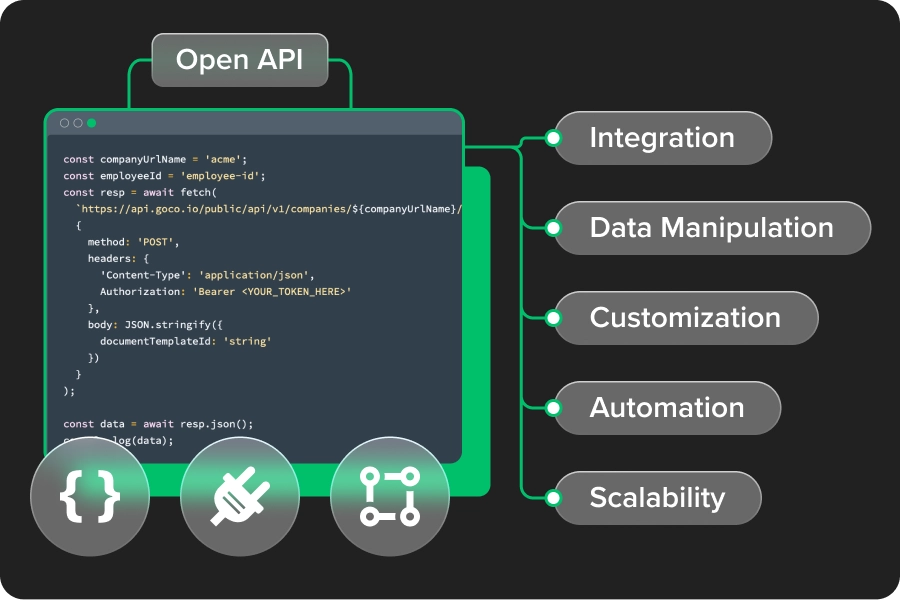Open the Integration menu item
The image size is (900, 600).
click(x=663, y=138)
